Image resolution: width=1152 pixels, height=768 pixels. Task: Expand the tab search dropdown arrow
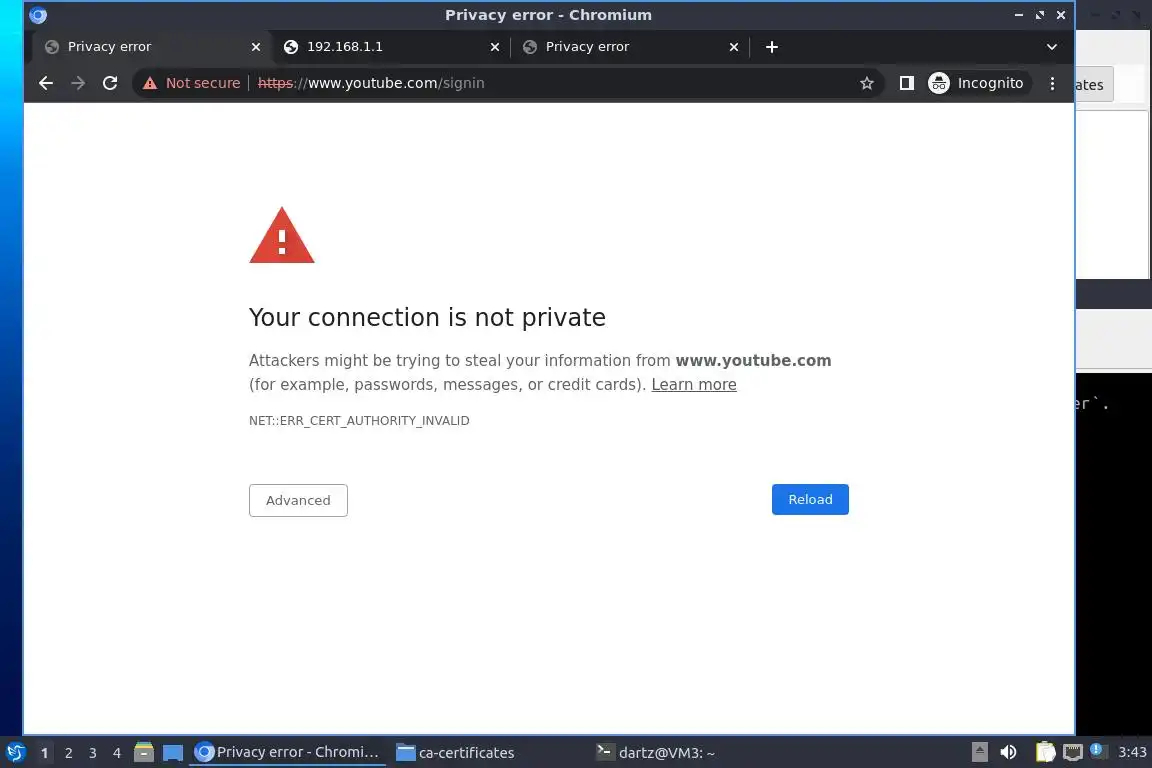[1052, 47]
